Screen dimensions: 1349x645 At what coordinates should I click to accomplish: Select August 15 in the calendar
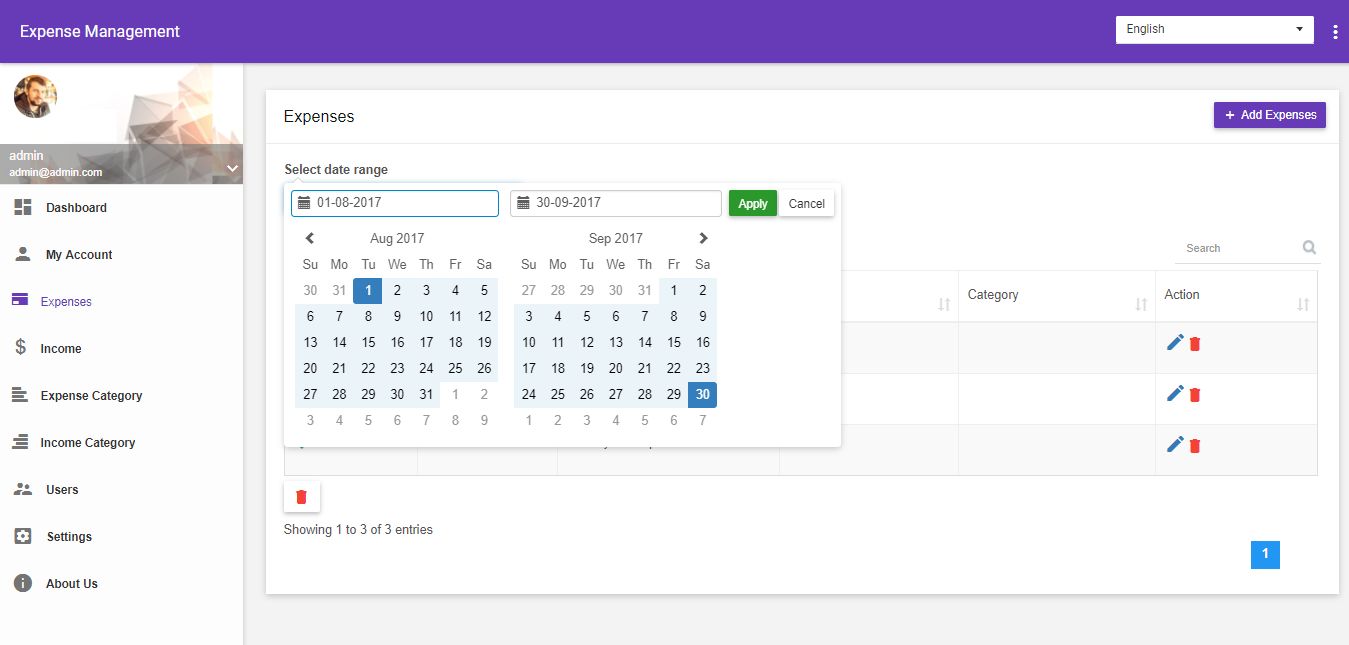368,342
